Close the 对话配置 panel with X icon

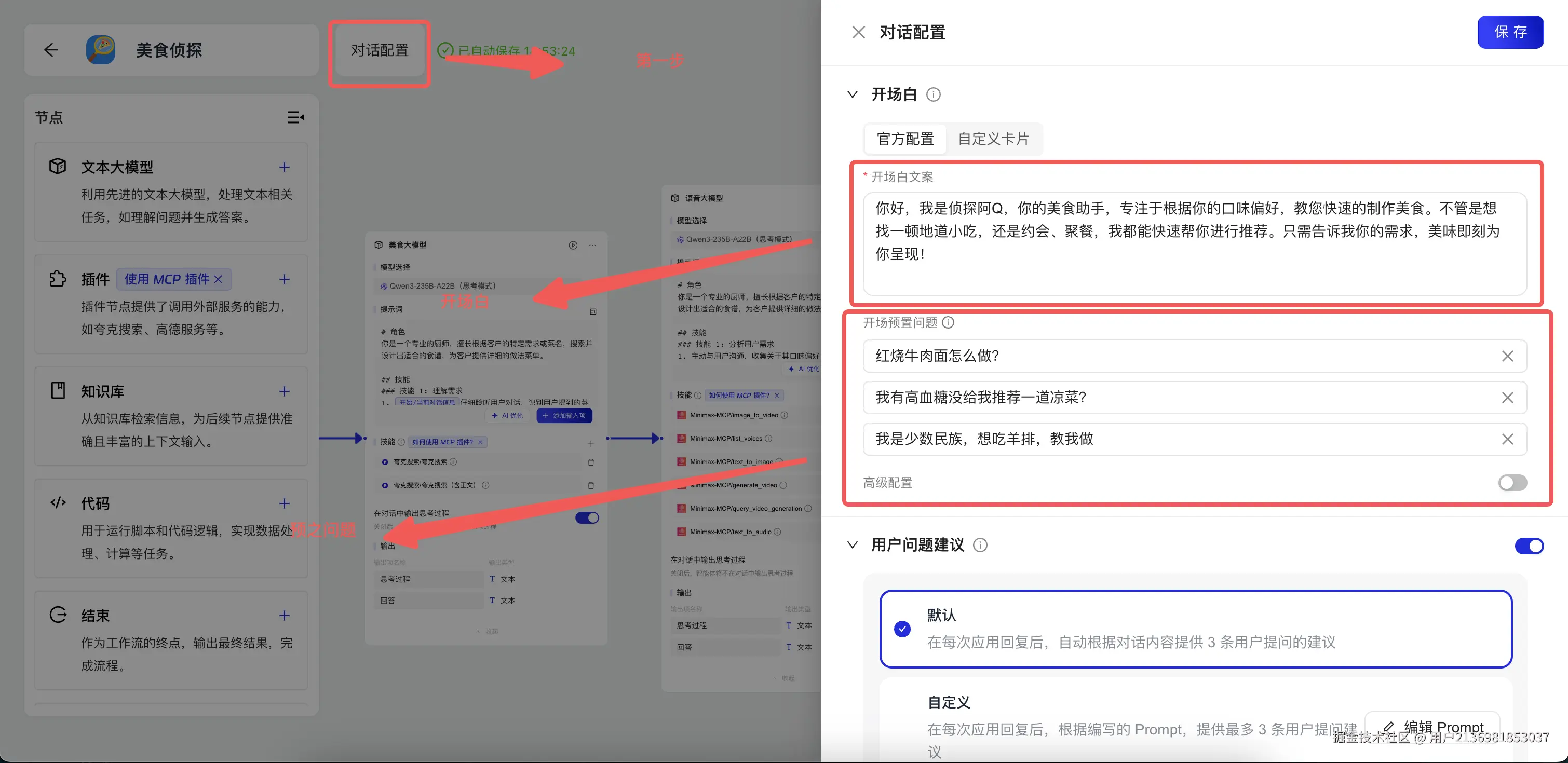858,32
